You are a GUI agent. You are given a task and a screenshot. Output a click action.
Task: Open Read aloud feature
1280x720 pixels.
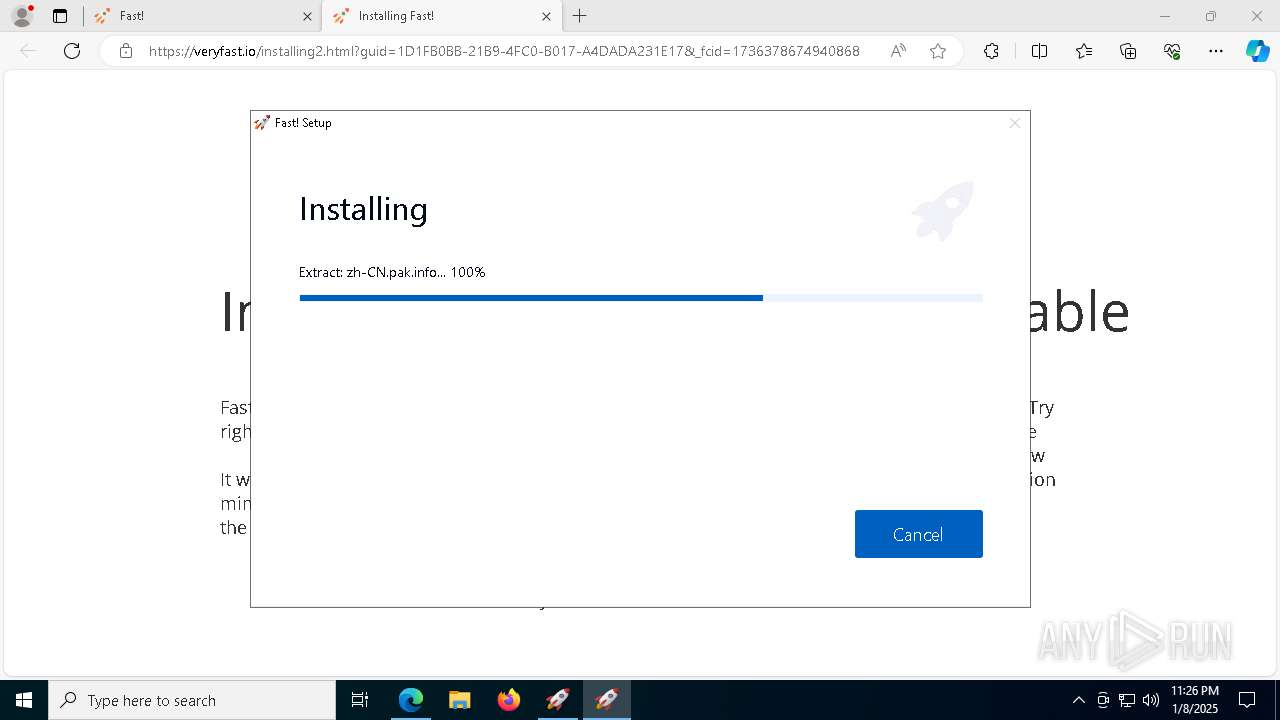tap(898, 51)
